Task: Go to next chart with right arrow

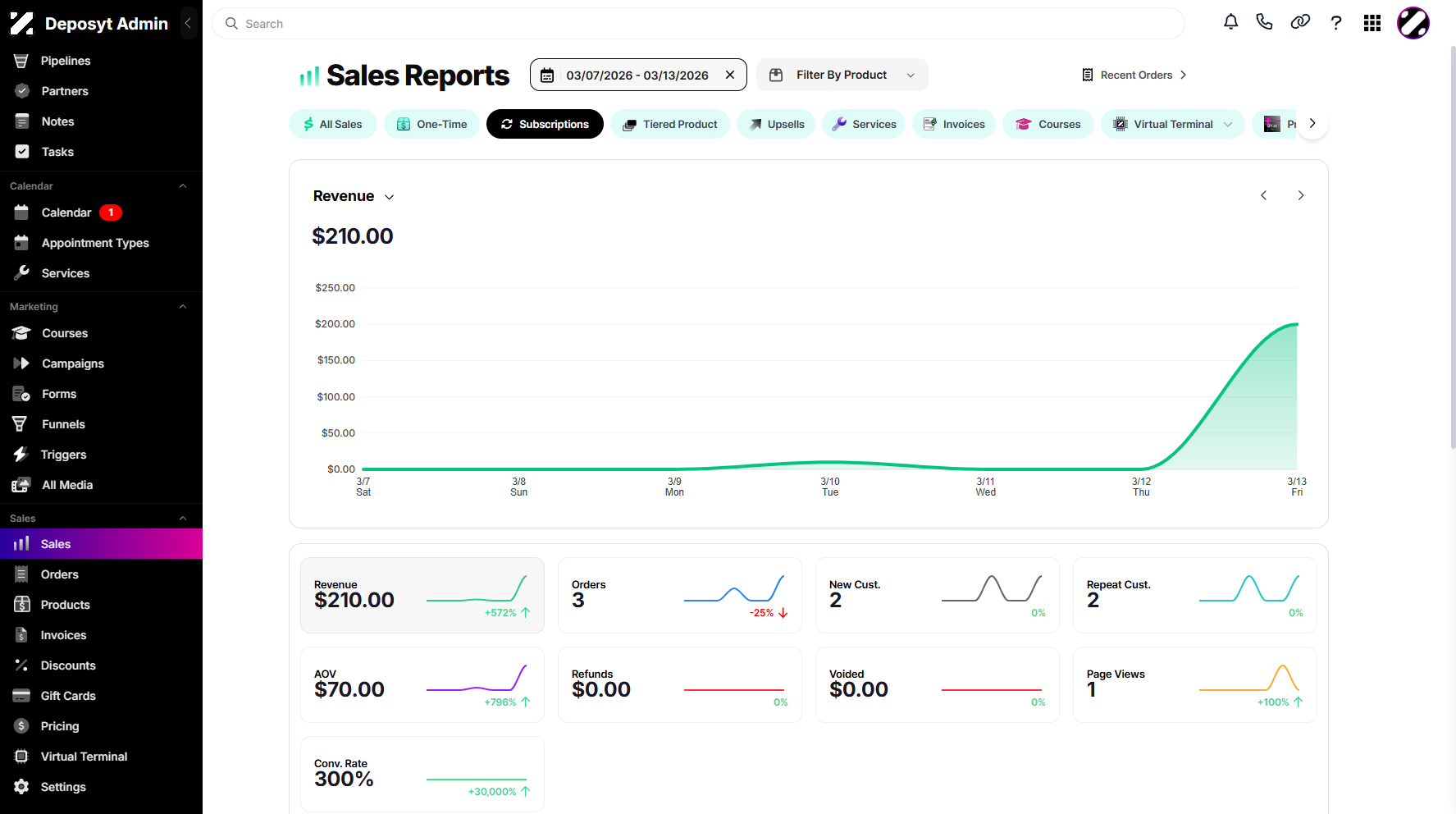Action: [1301, 195]
